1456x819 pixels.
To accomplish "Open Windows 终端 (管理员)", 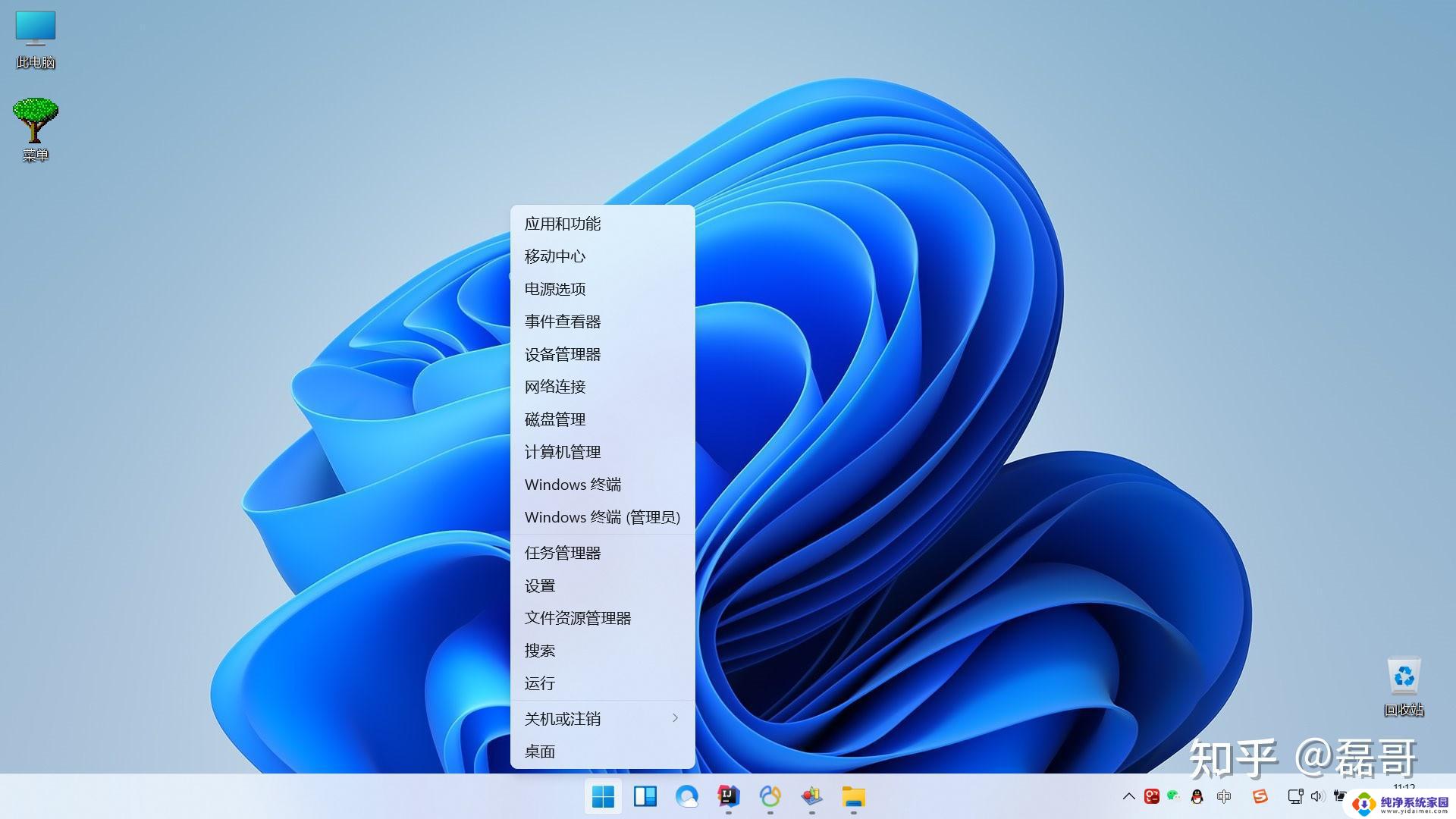I will pyautogui.click(x=602, y=516).
